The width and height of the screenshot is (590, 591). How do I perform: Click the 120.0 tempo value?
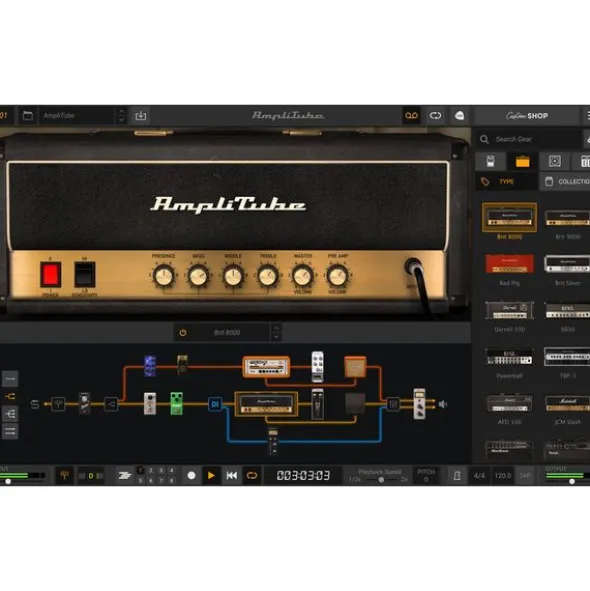click(503, 476)
